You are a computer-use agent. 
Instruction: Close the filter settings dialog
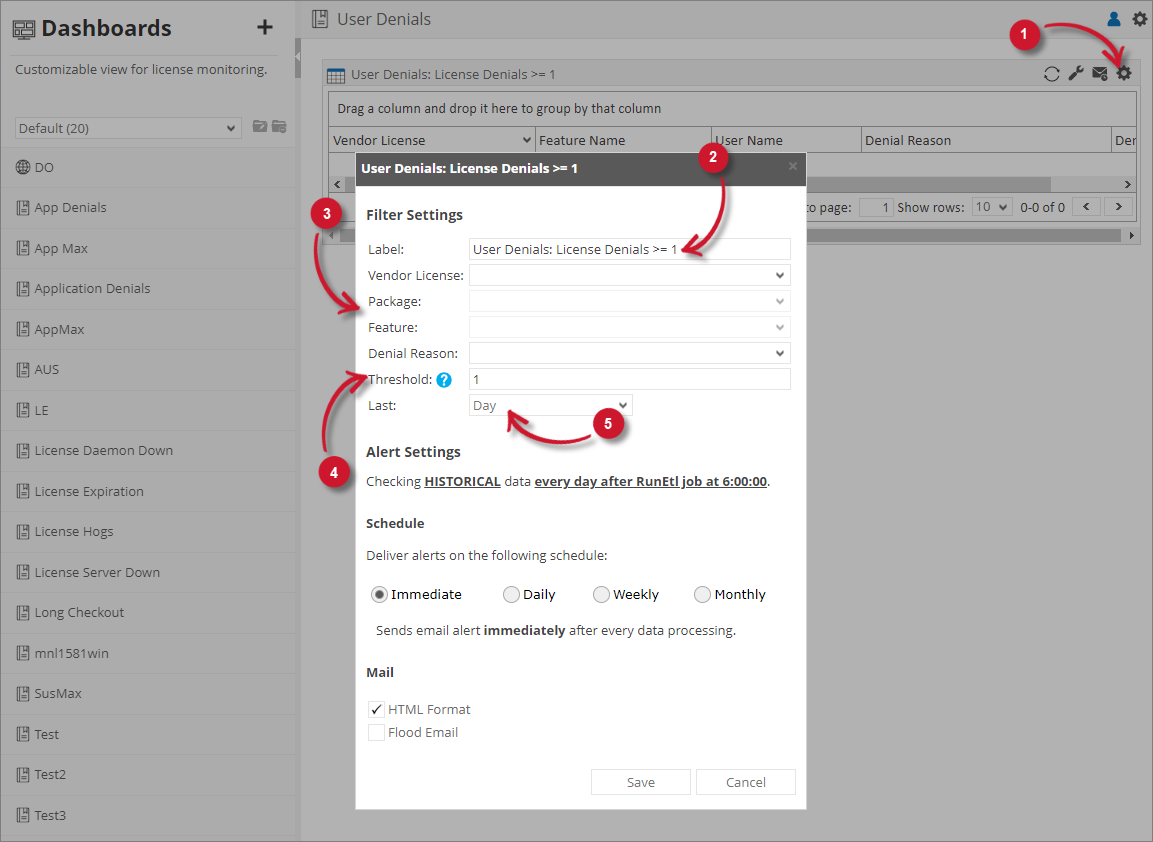(x=793, y=166)
